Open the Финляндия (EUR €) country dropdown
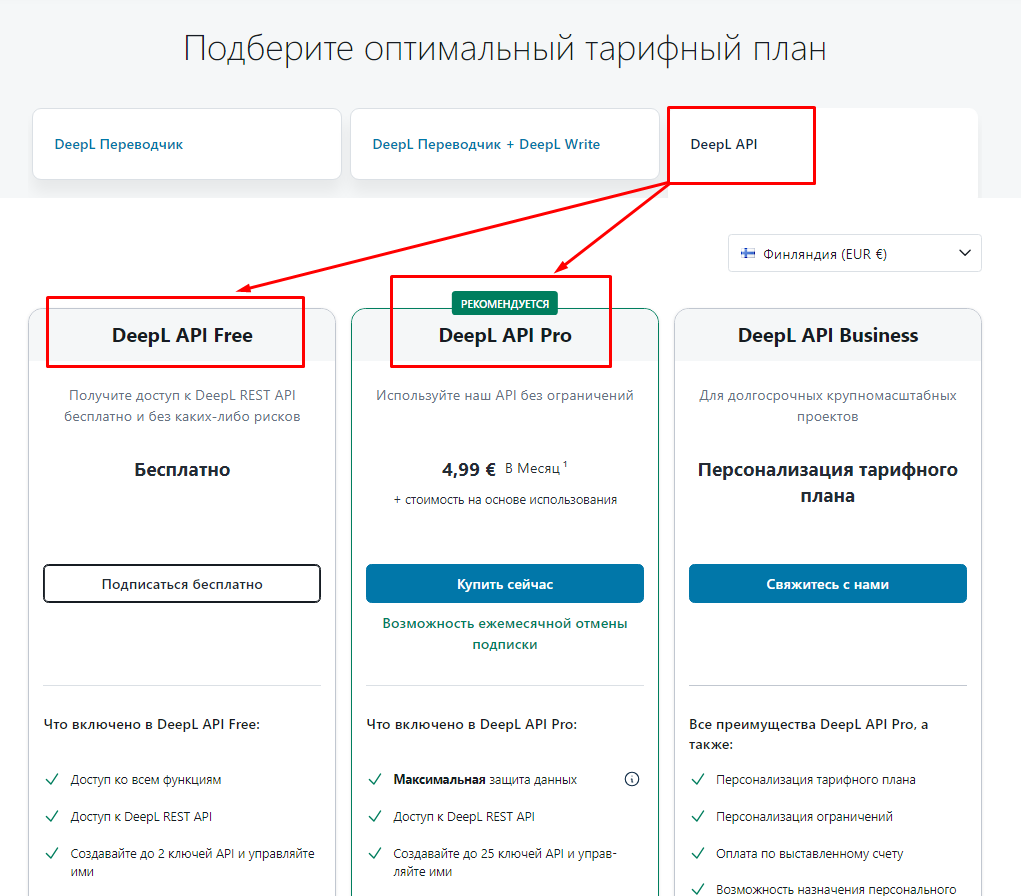The image size is (1021, 896). coord(855,253)
